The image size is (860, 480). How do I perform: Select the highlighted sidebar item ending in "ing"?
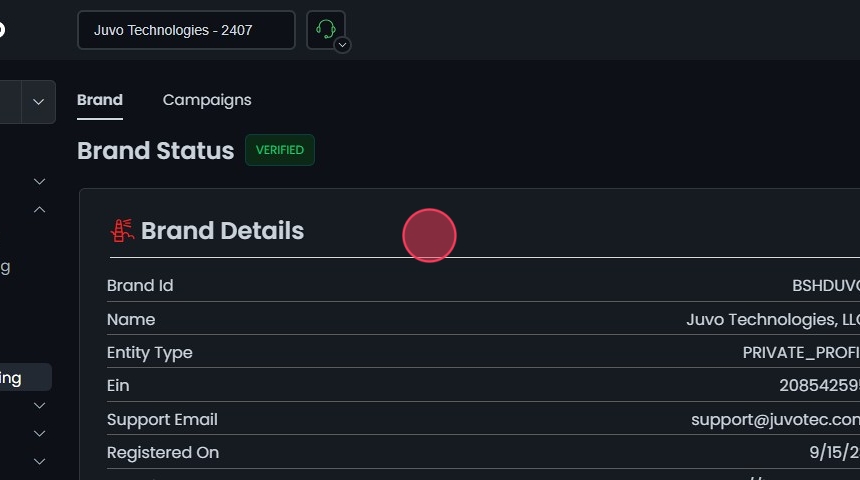[20, 378]
